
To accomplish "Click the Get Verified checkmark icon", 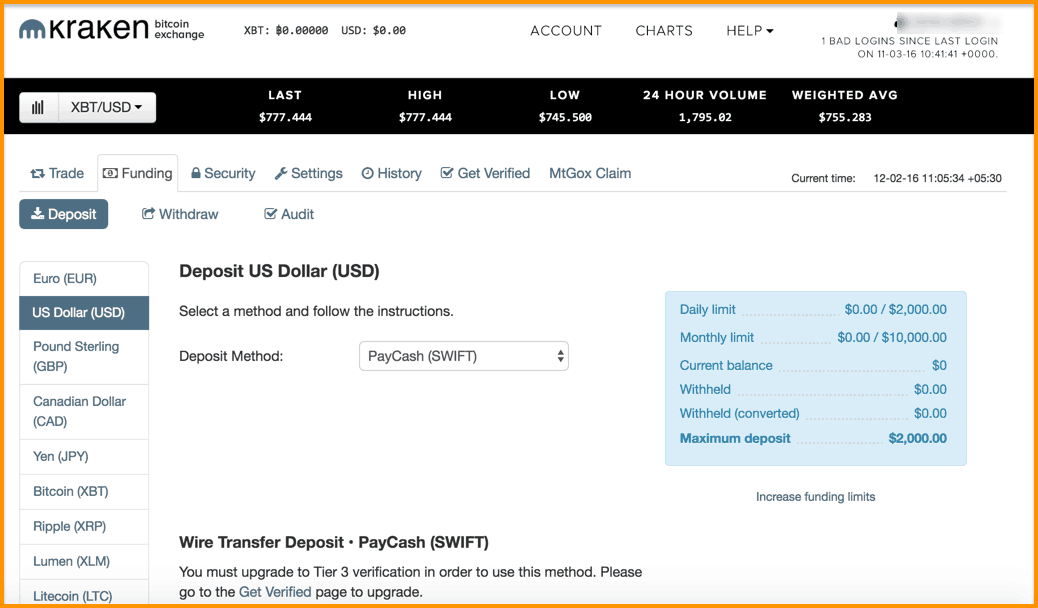I will (x=447, y=173).
